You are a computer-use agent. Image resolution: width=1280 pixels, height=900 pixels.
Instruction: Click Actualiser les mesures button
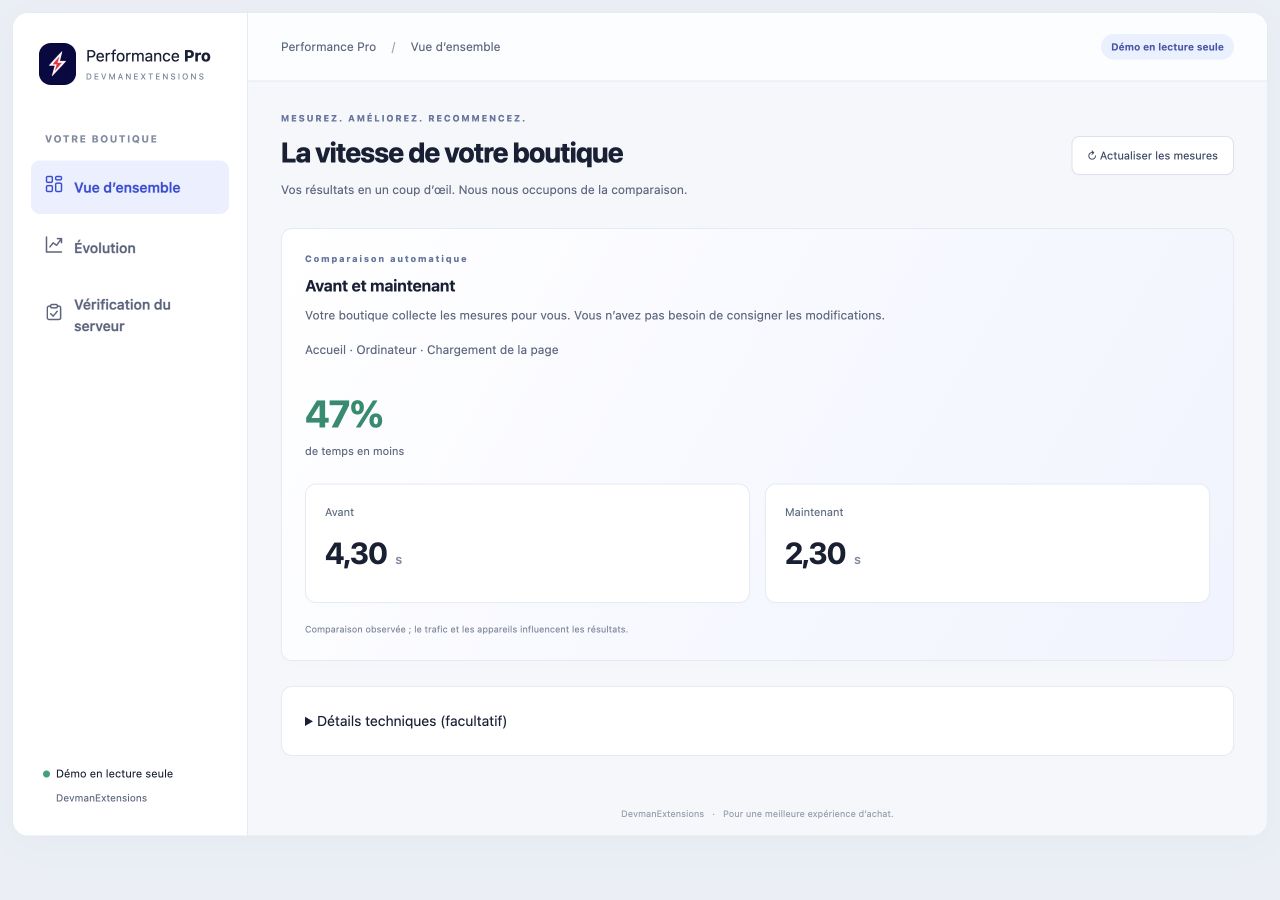click(1152, 156)
